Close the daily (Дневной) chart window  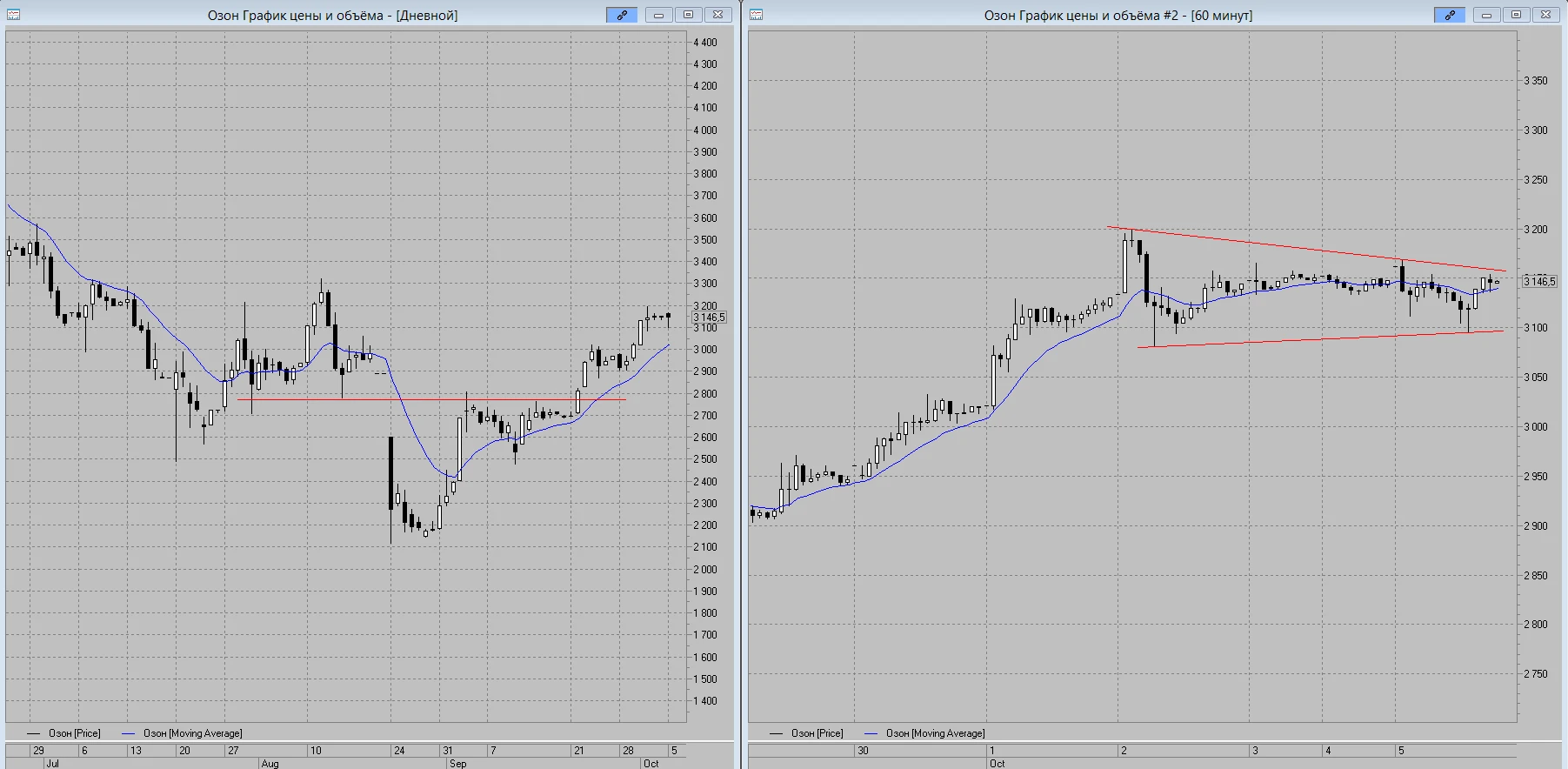point(717,15)
